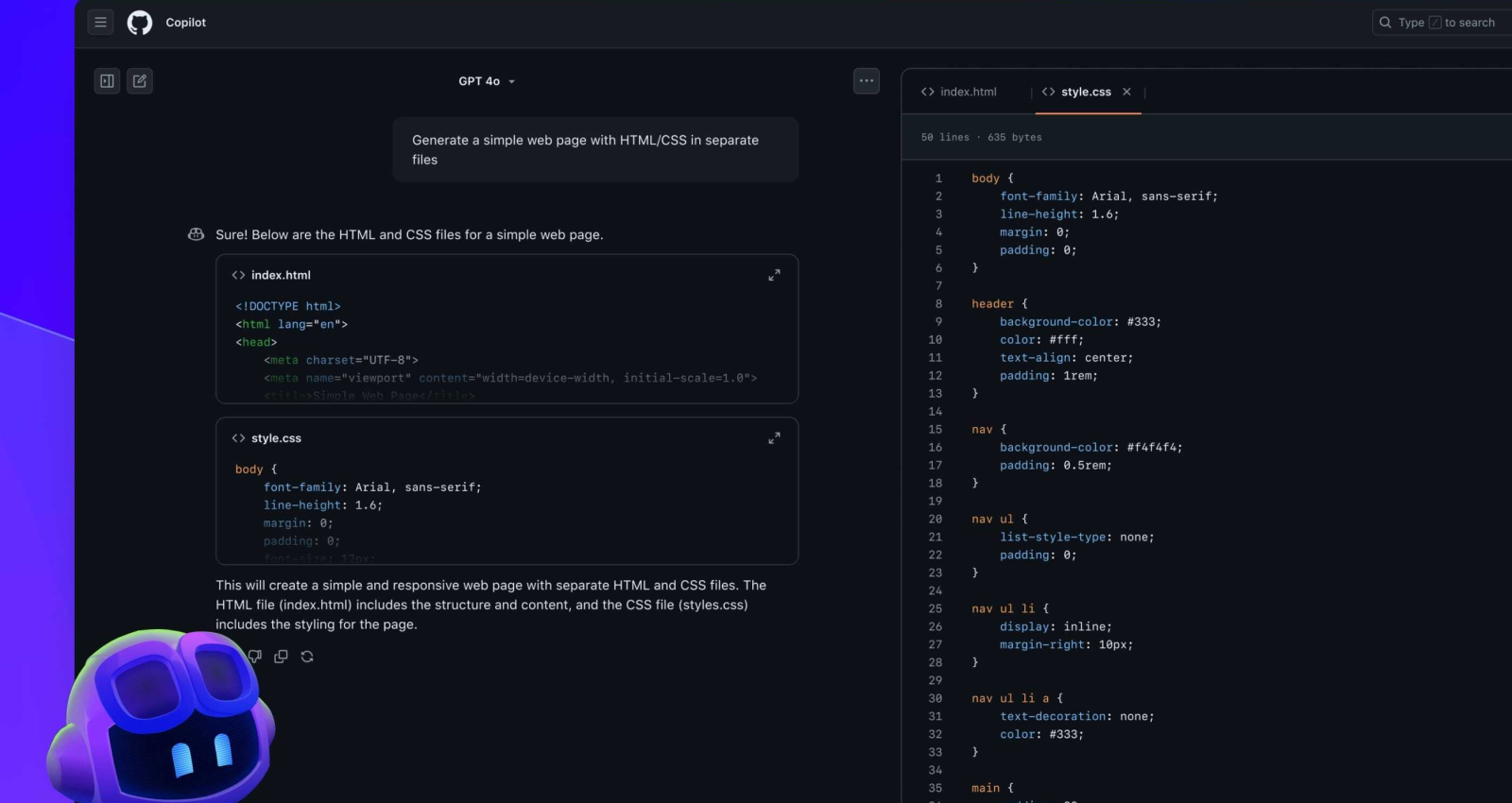The width and height of the screenshot is (1512, 803).
Task: Copy the Copilot response
Action: click(x=281, y=657)
